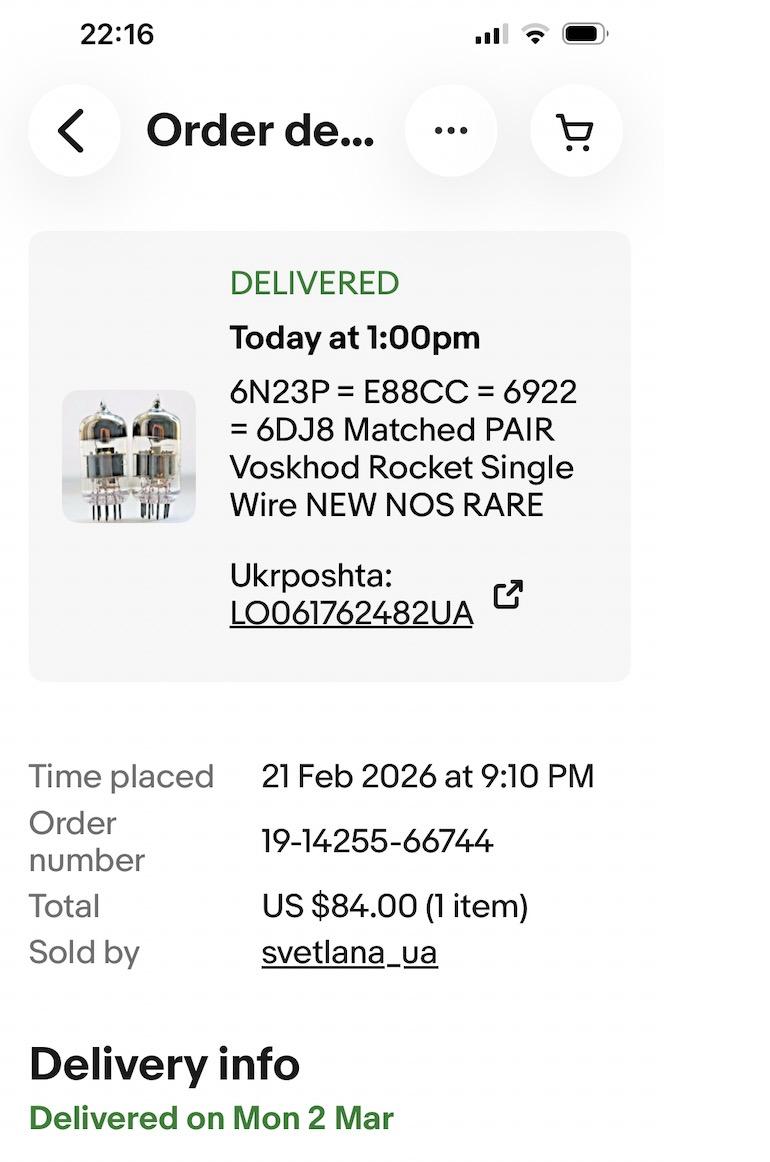Tap the battery indicator icon

pos(585,35)
